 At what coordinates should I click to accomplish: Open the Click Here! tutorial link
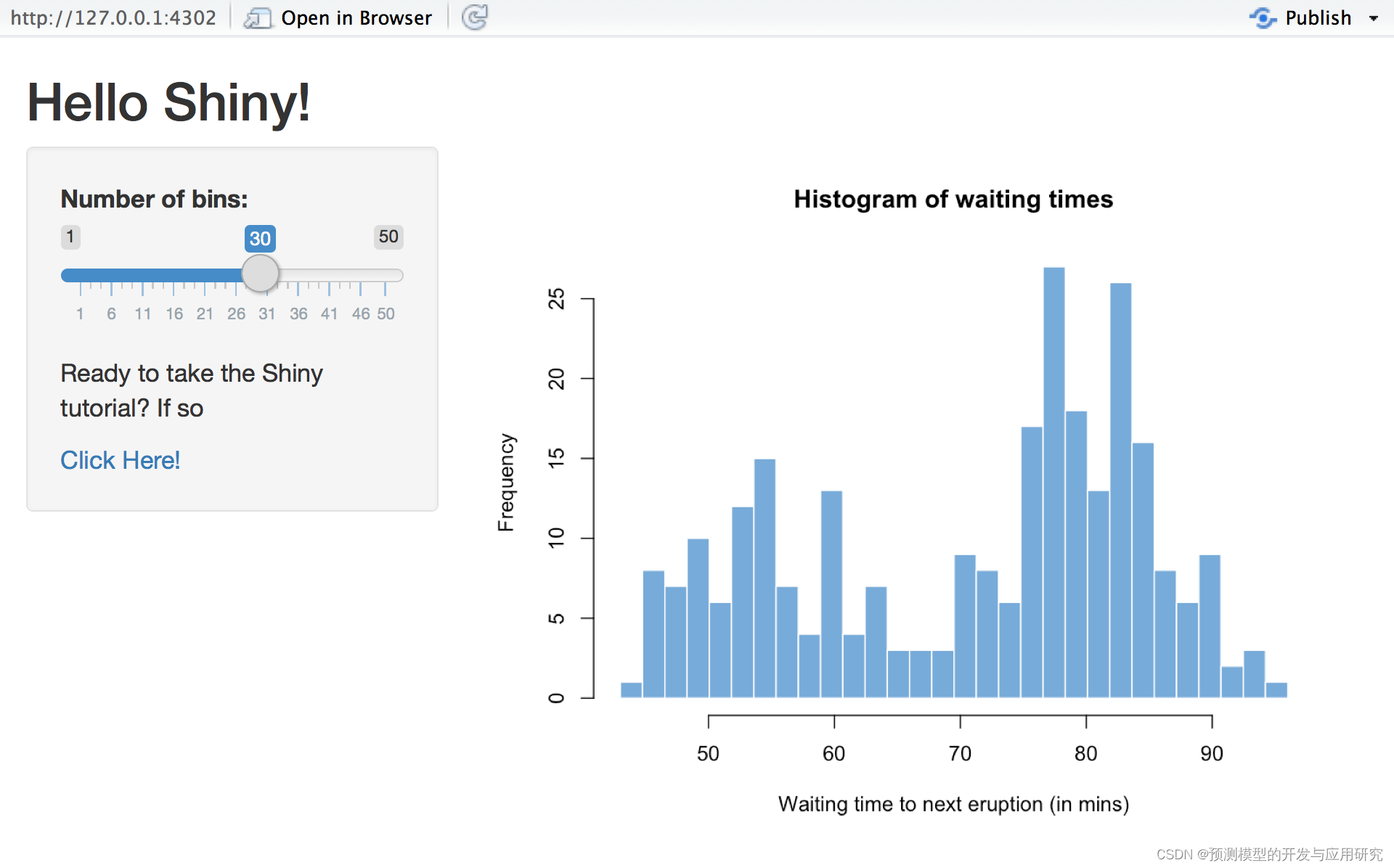click(120, 460)
